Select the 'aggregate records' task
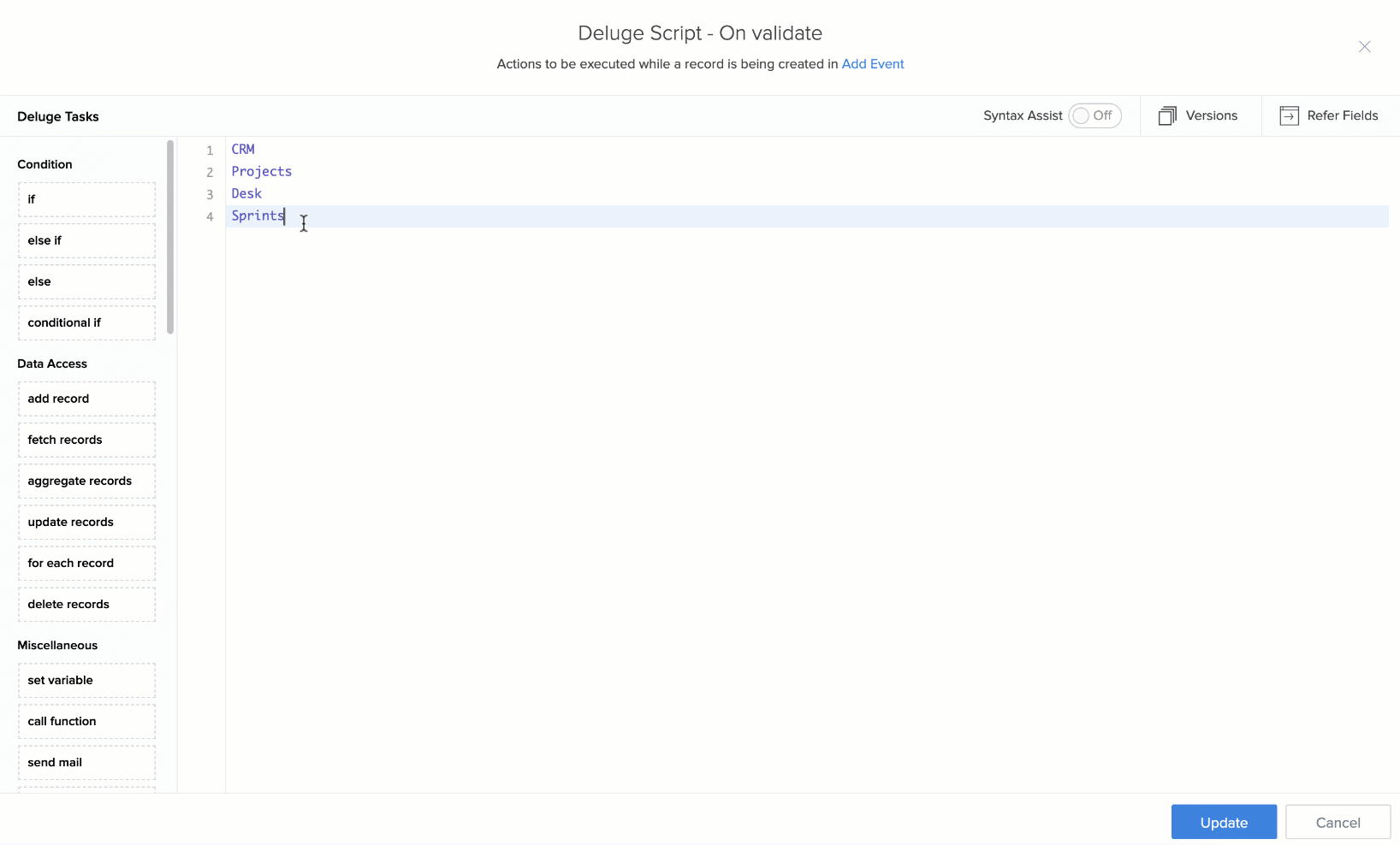Viewport: 1400px width, 845px height. 86,481
